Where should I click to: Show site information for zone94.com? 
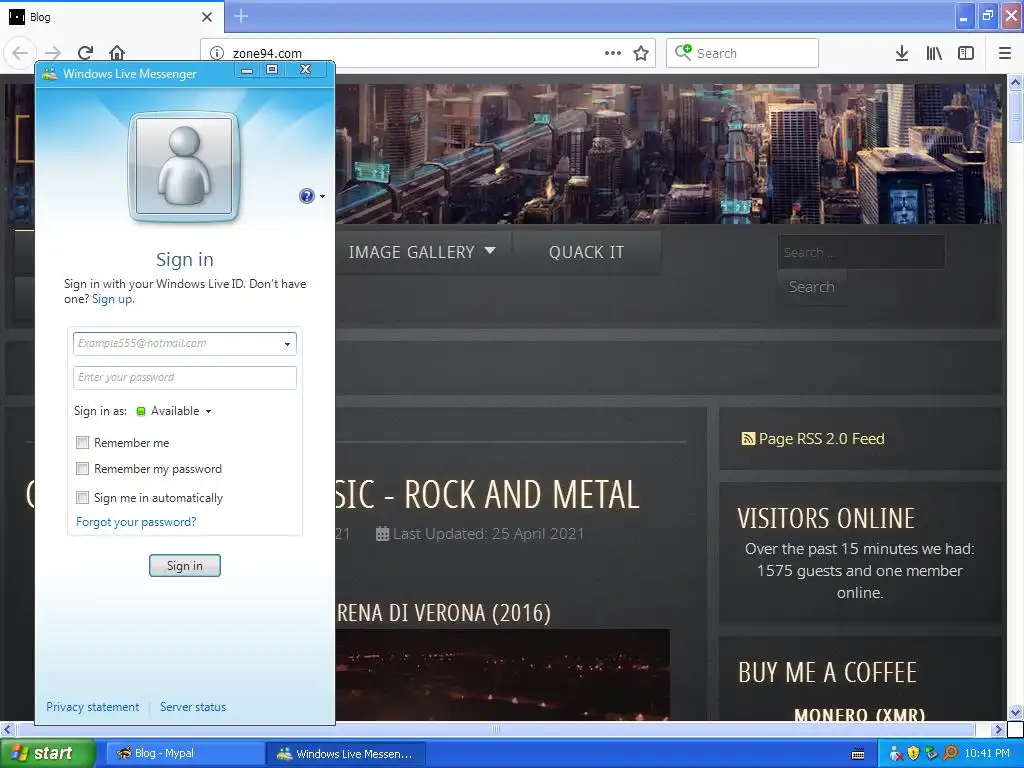click(217, 54)
